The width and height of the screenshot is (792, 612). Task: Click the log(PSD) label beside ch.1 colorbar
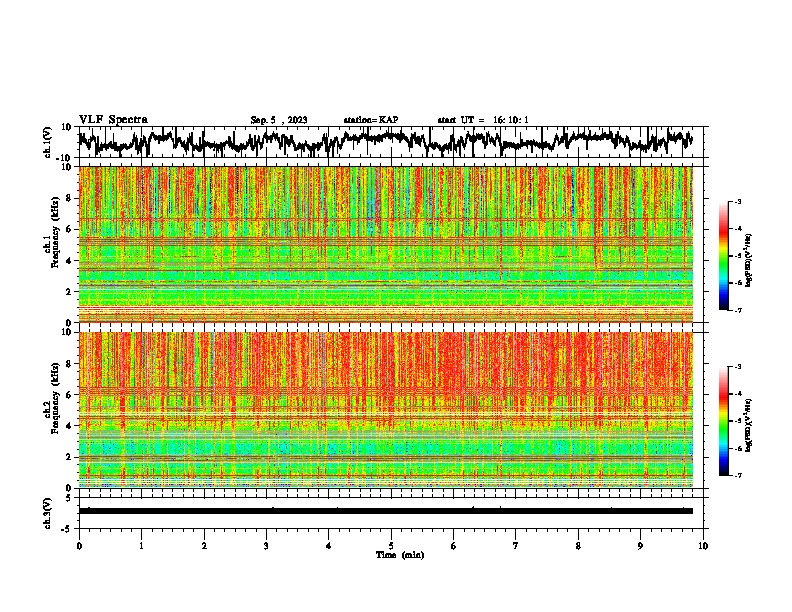tap(749, 261)
